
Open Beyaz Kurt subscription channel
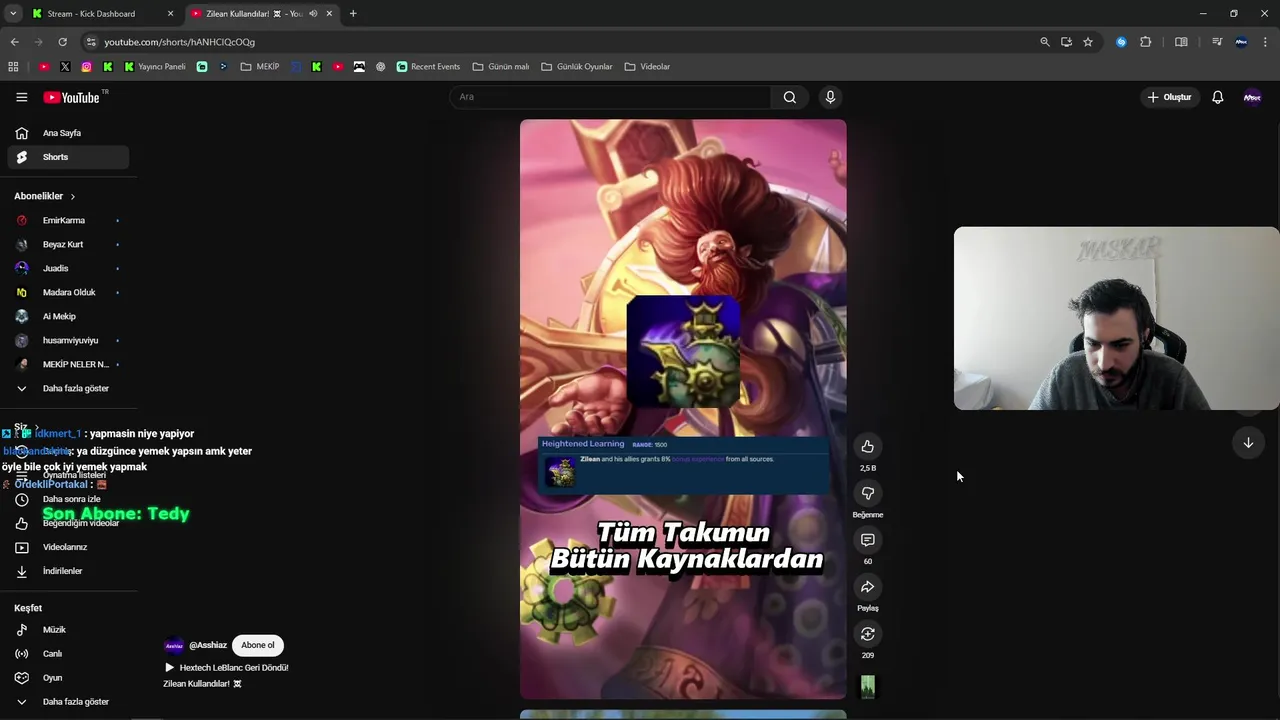[68, 244]
